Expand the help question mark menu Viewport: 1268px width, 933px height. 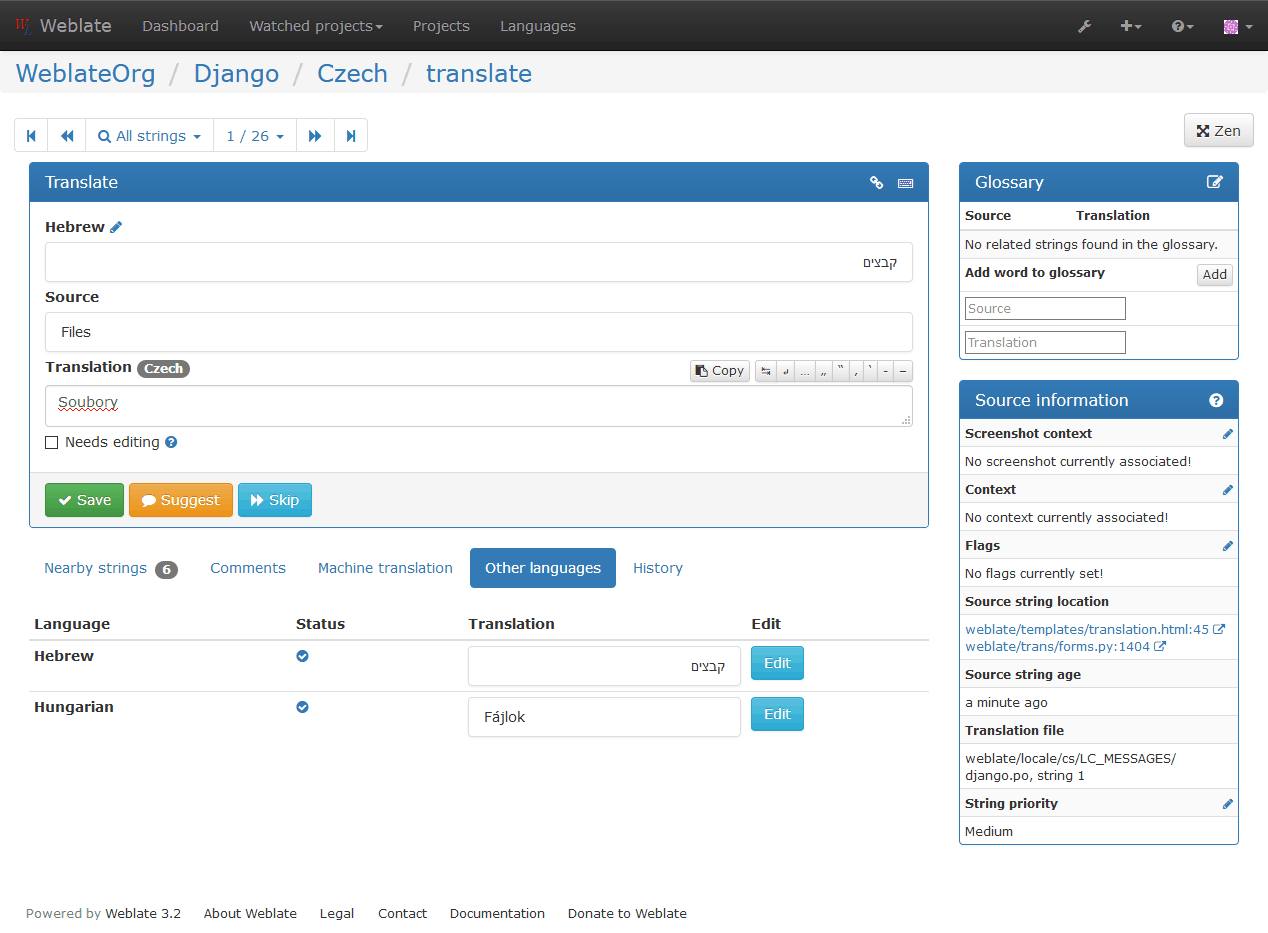[1183, 26]
